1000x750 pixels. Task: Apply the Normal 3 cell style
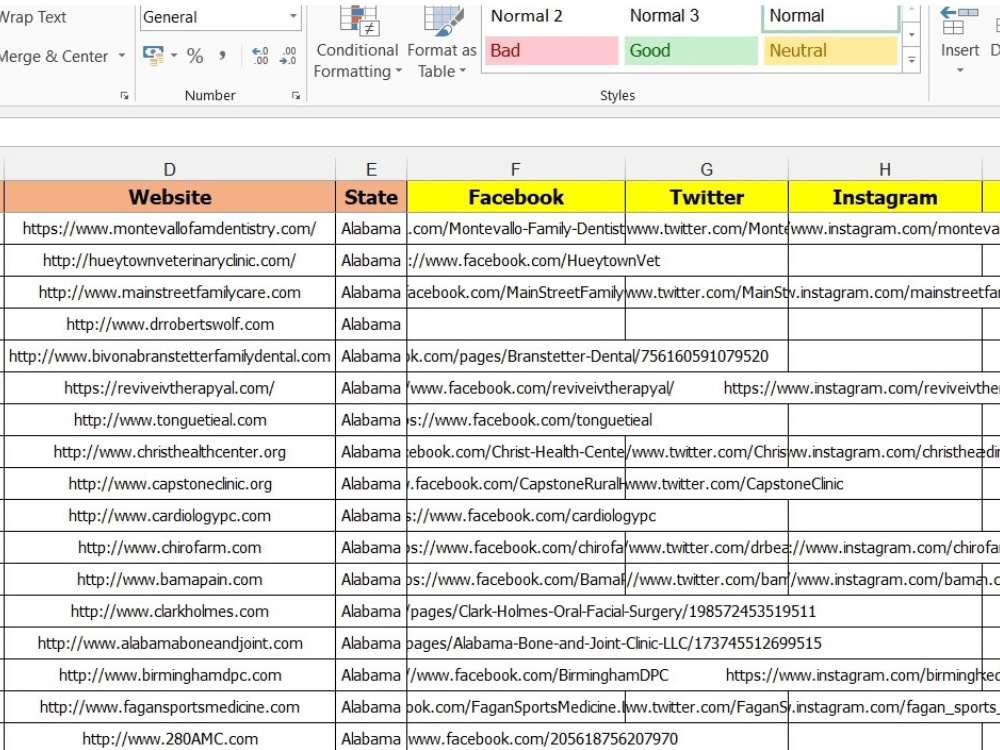(x=691, y=16)
